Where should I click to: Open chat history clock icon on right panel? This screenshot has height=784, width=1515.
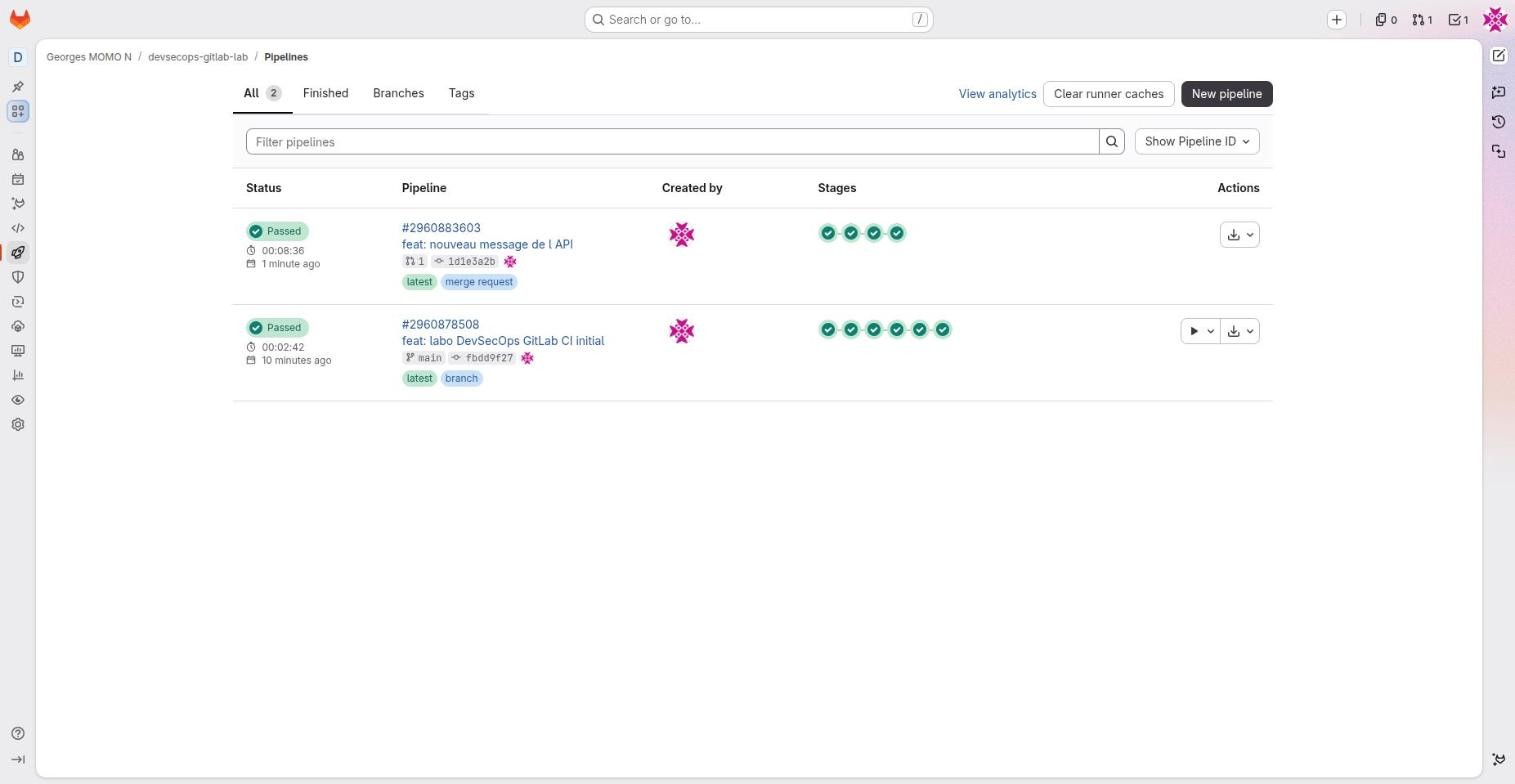(x=1498, y=122)
